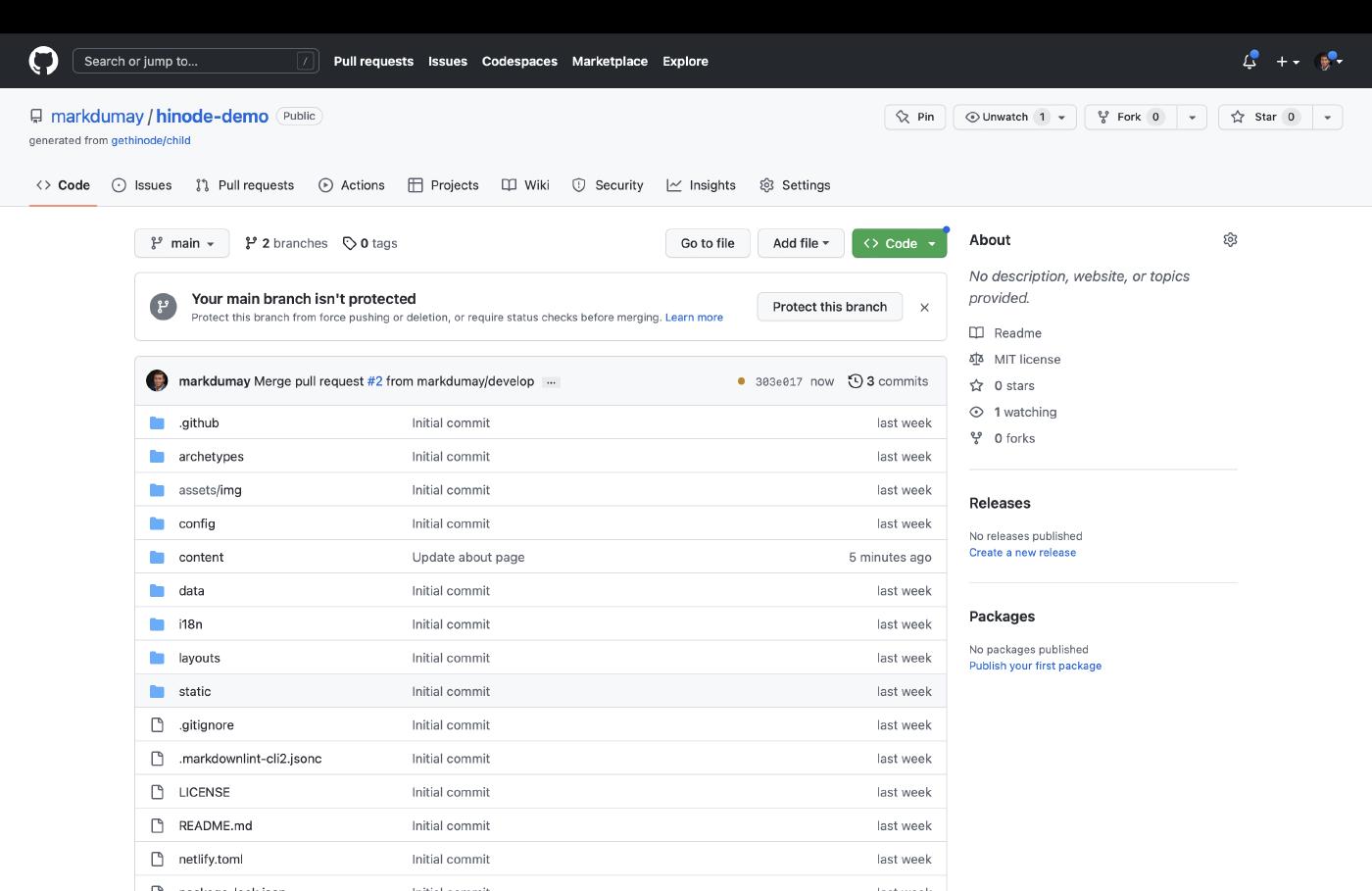Open the notifications bell

(1249, 61)
